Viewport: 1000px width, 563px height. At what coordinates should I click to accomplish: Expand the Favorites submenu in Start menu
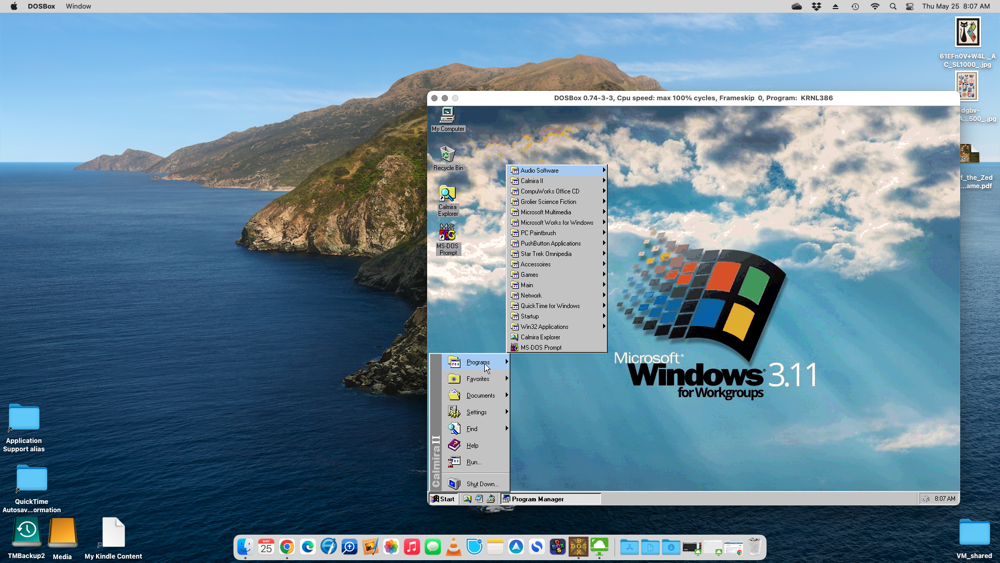478,379
